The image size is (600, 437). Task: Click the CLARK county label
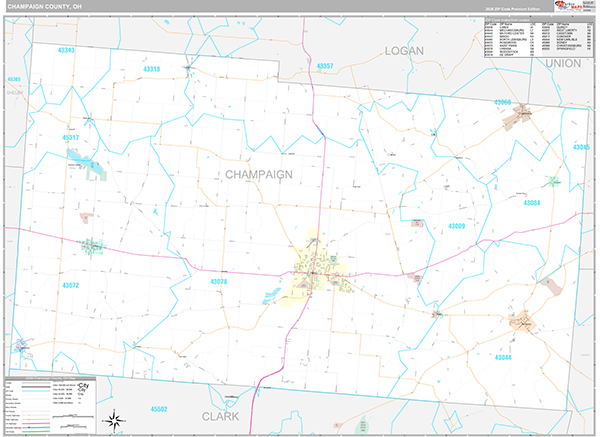point(220,416)
